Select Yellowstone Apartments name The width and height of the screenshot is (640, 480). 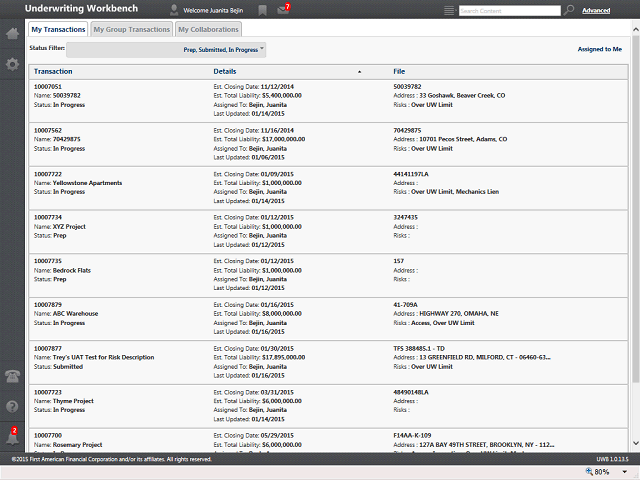tap(87, 183)
